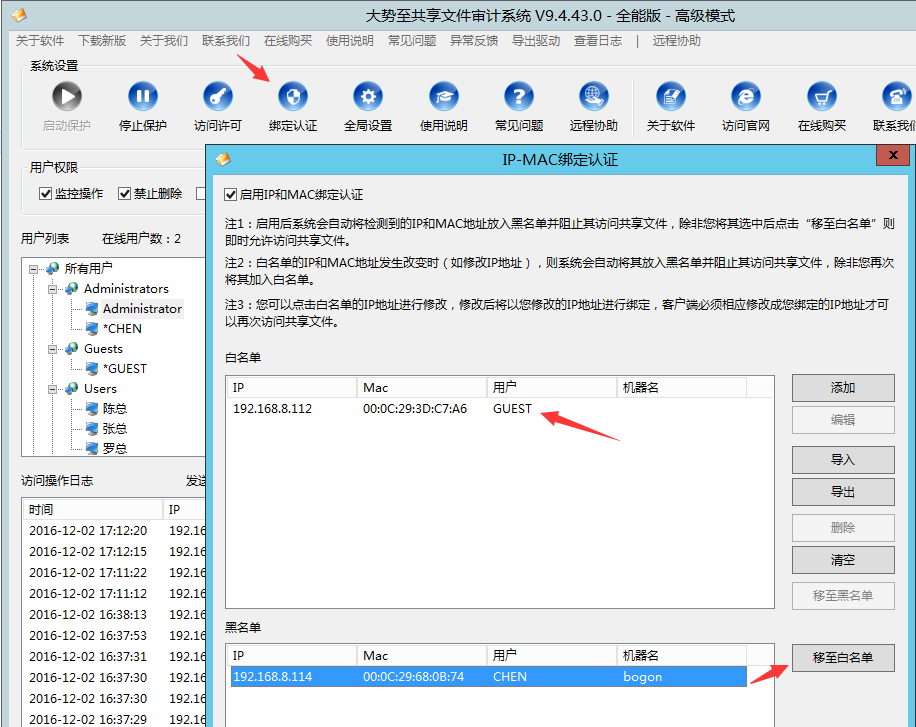Open the 导出驱动 menu item
The height and width of the screenshot is (727, 916).
(535, 41)
